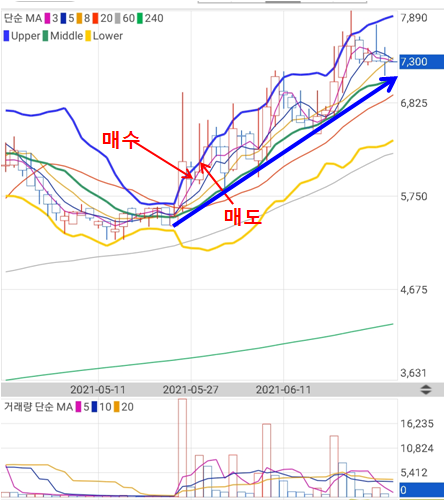Click the 2021-05-27 date label
445x501 pixels.
click(191, 390)
